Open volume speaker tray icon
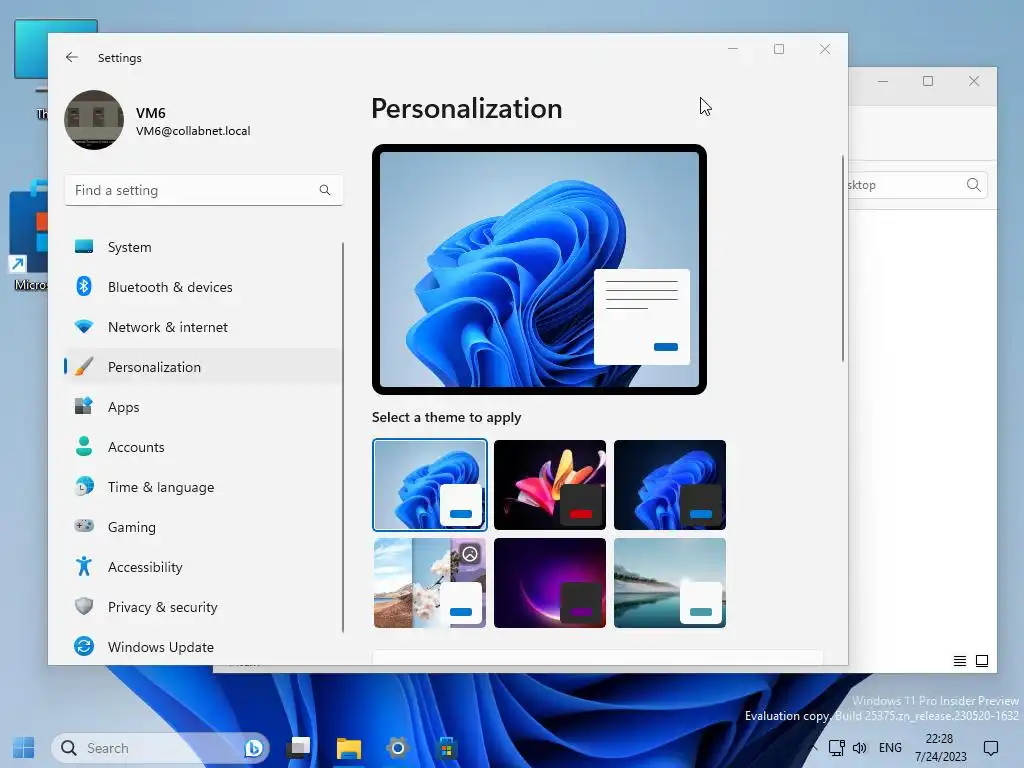The height and width of the screenshot is (768, 1024). [x=859, y=748]
